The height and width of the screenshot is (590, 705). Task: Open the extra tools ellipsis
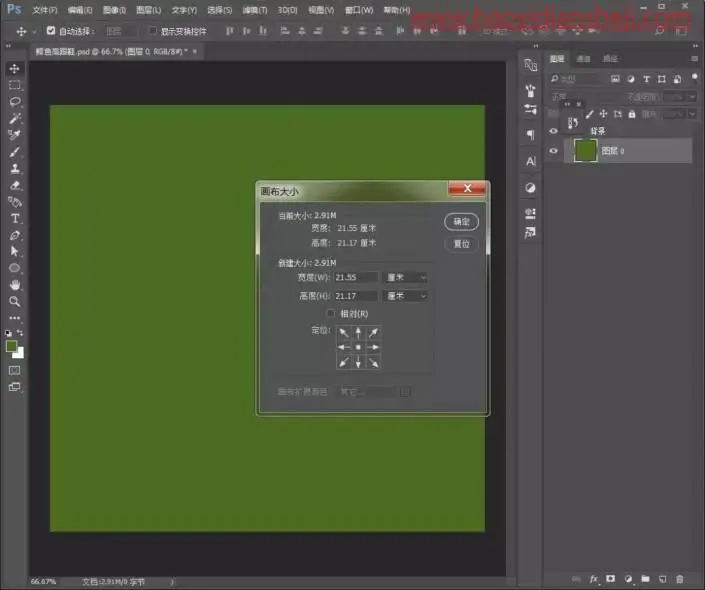click(14, 318)
